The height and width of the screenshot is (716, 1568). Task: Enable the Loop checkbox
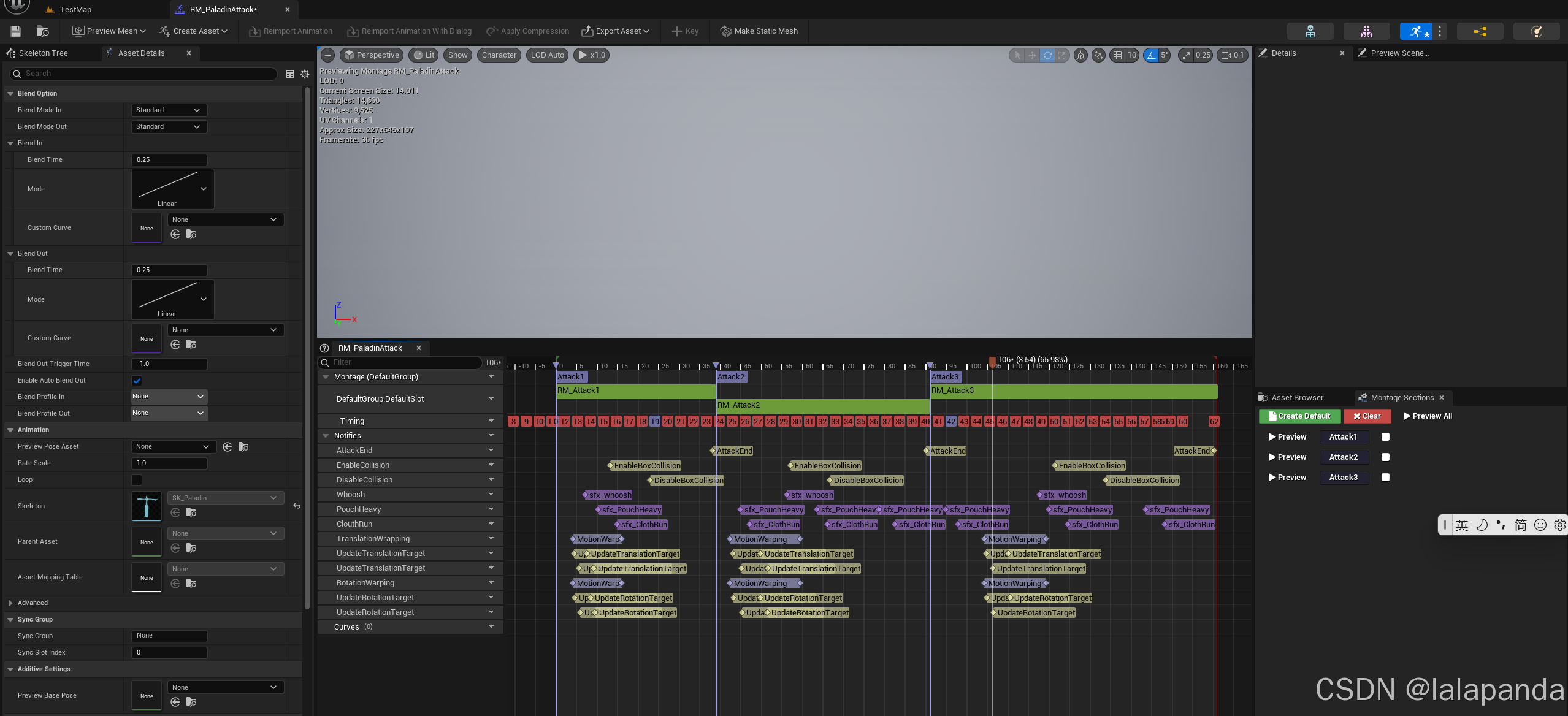(137, 479)
